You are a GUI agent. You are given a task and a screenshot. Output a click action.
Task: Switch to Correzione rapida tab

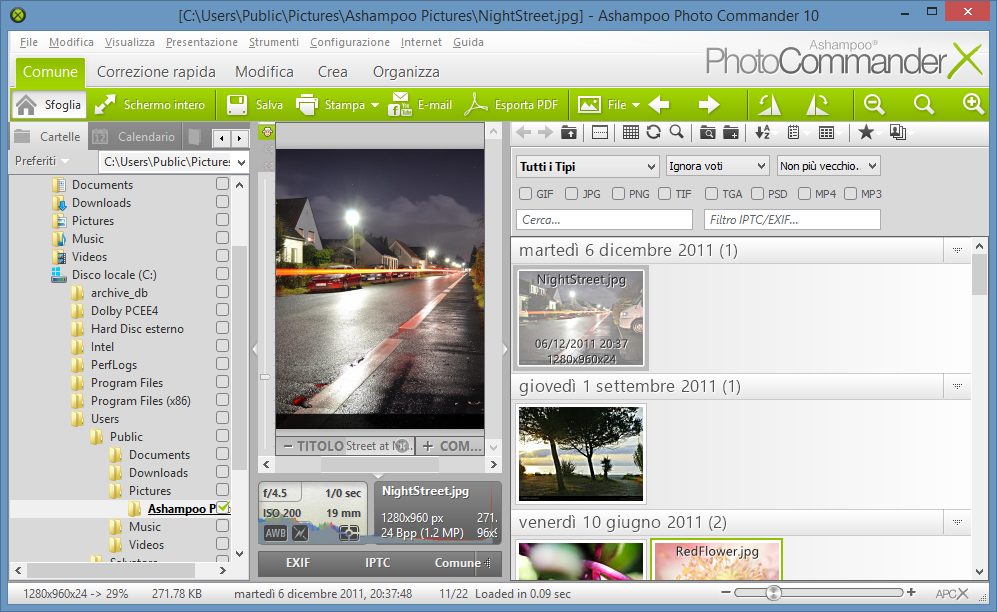156,72
